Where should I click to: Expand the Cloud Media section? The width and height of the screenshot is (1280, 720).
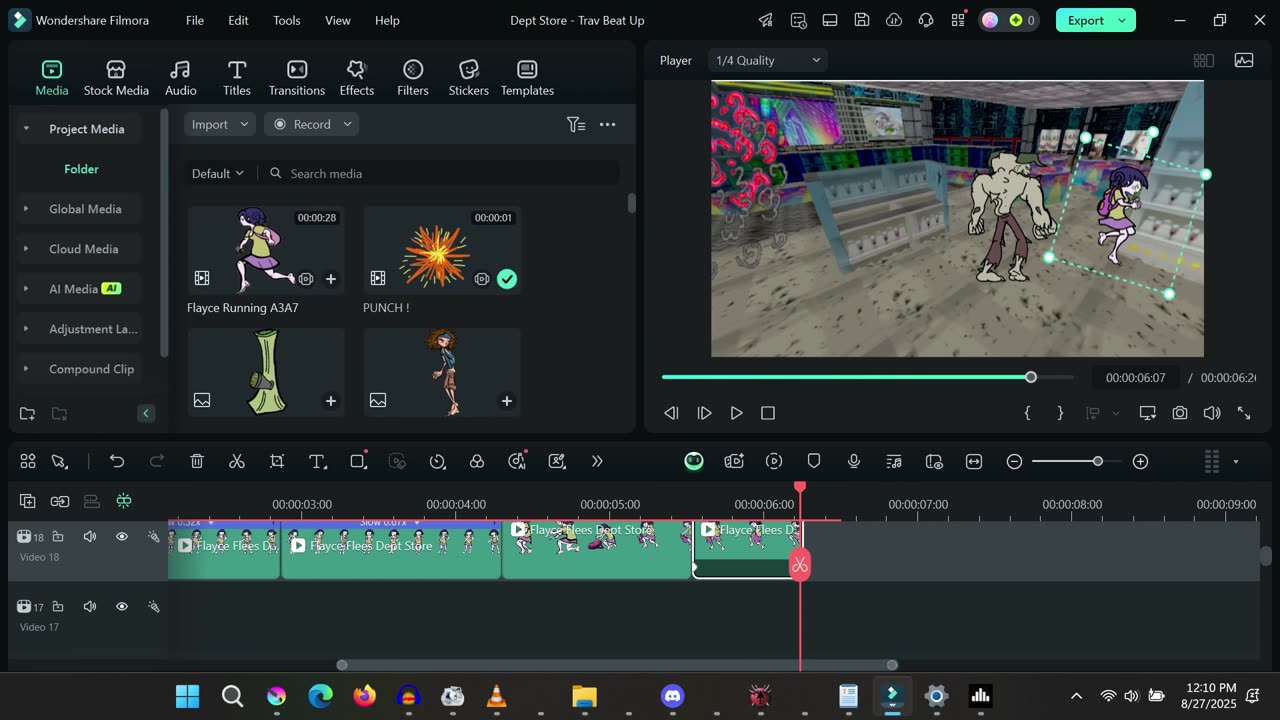point(27,249)
